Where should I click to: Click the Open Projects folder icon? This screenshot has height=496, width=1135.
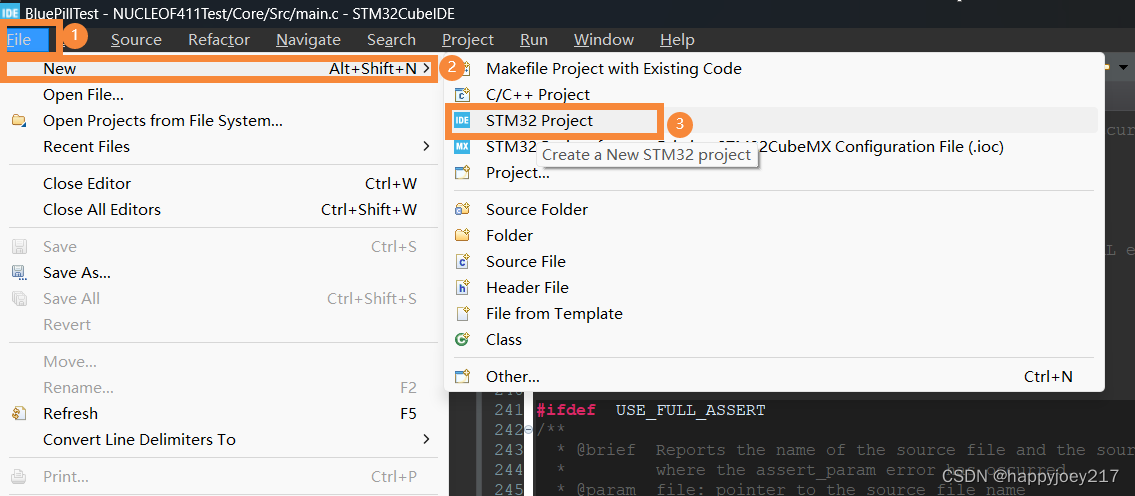[19, 120]
